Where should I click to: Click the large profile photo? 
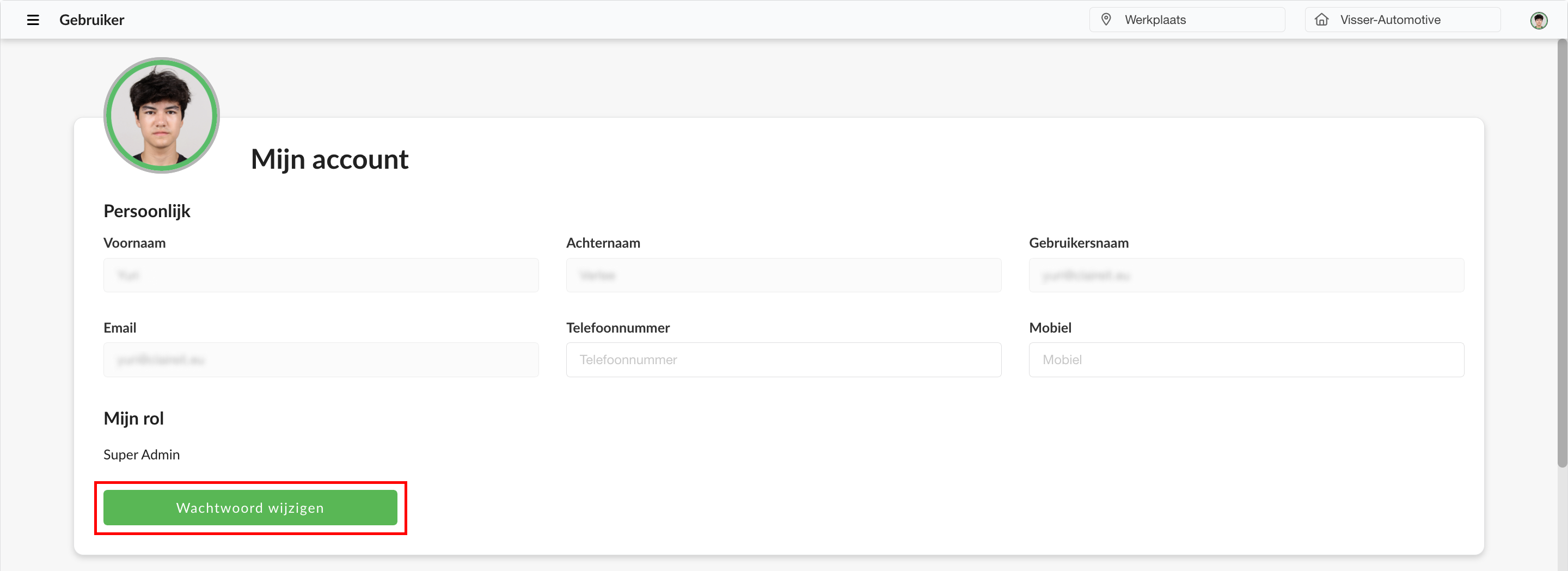(x=161, y=115)
